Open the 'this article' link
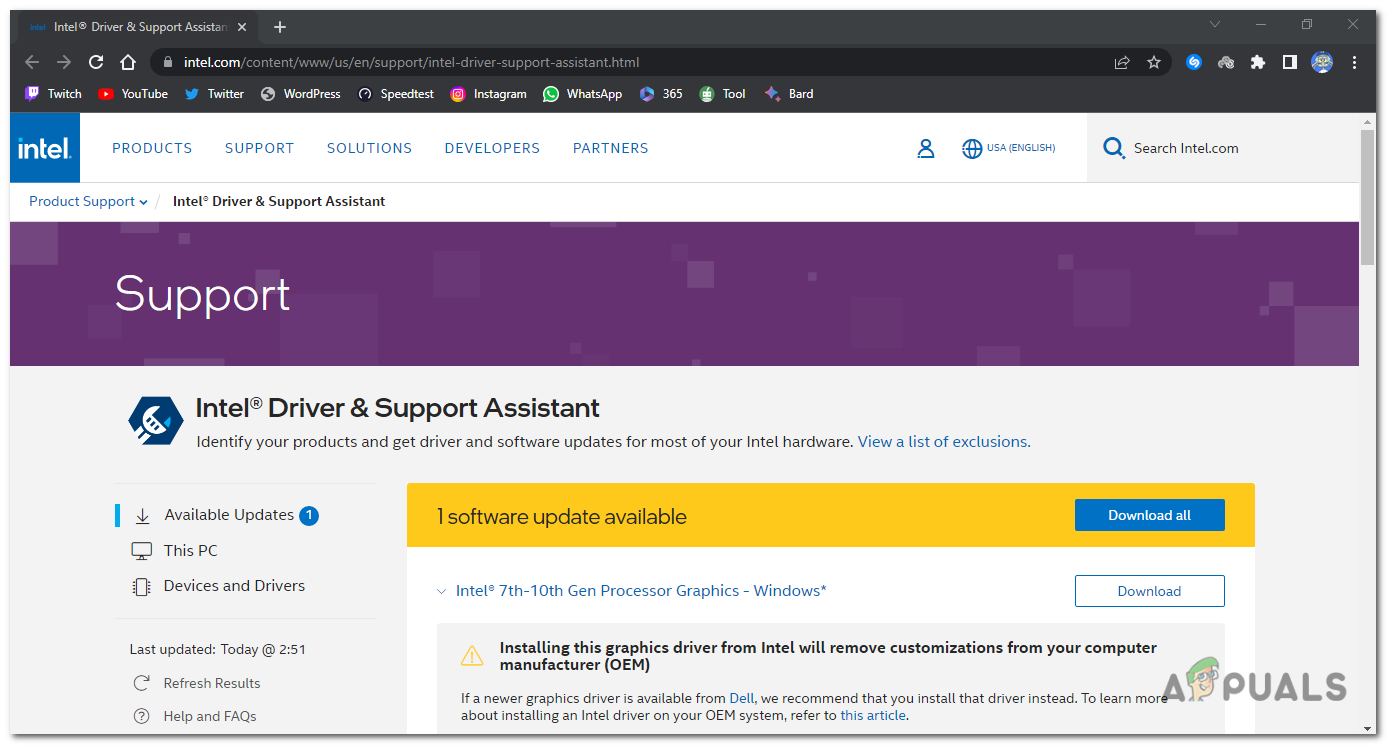The width and height of the screenshot is (1387, 745). tap(873, 715)
